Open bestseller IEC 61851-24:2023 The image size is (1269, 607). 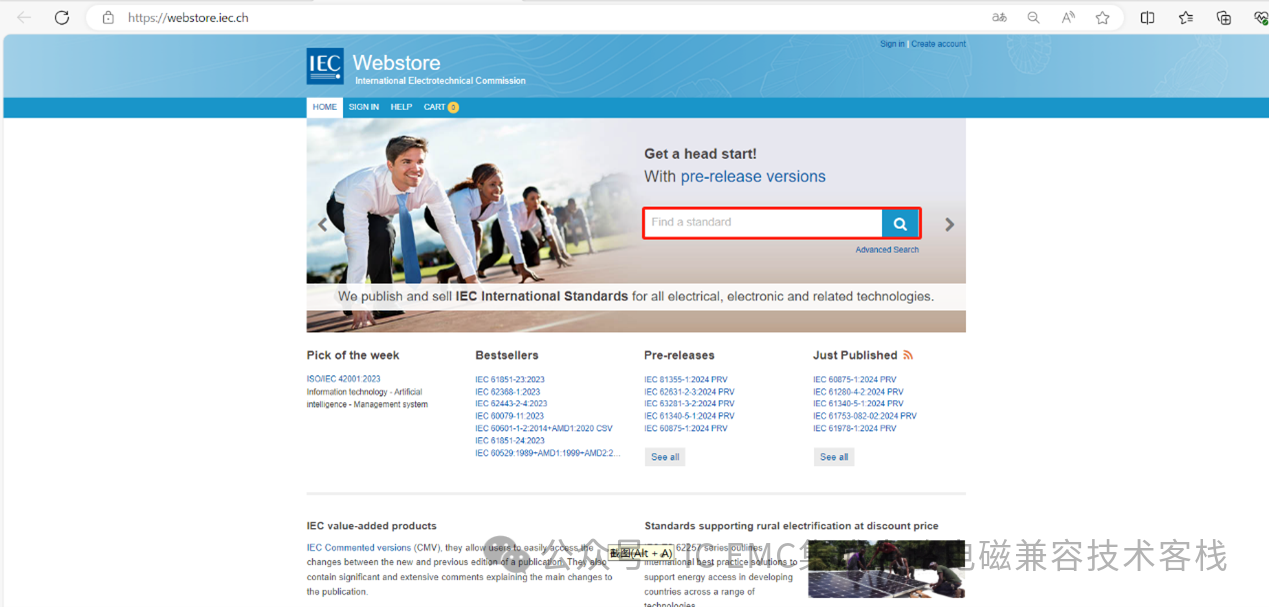pos(510,440)
